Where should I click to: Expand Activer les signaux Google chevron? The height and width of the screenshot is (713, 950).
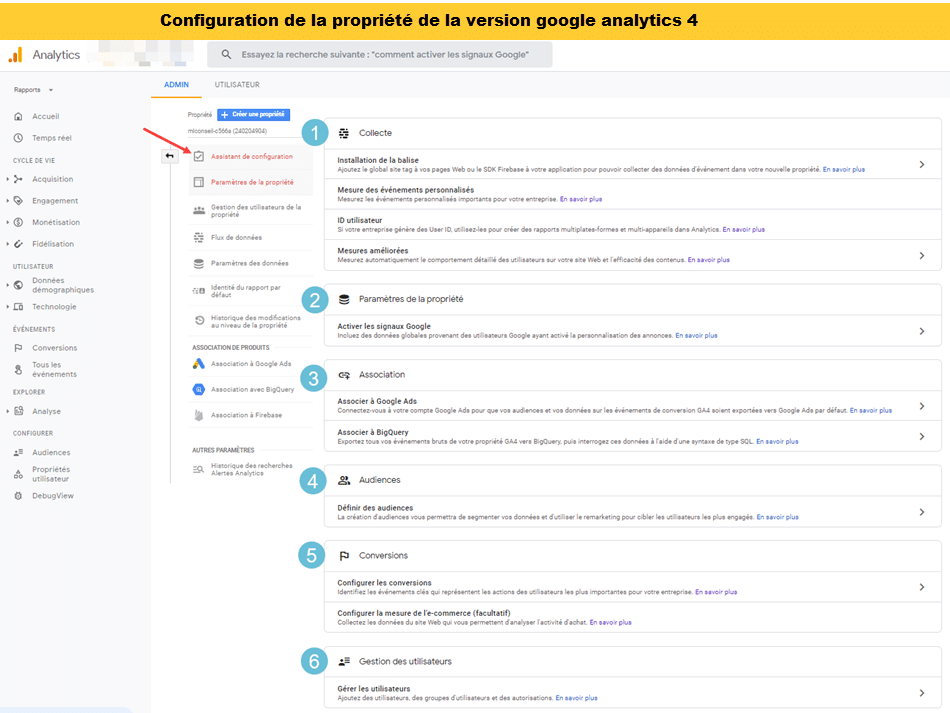click(922, 331)
